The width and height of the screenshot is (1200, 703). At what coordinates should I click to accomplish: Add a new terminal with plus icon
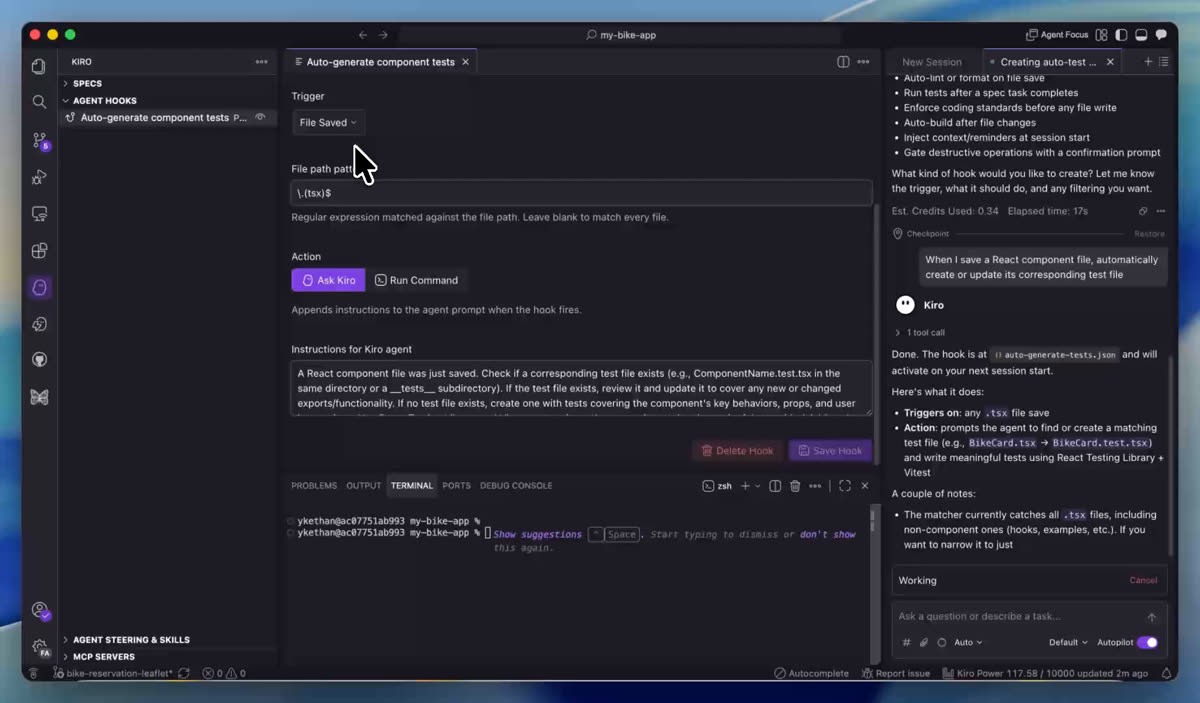click(745, 486)
